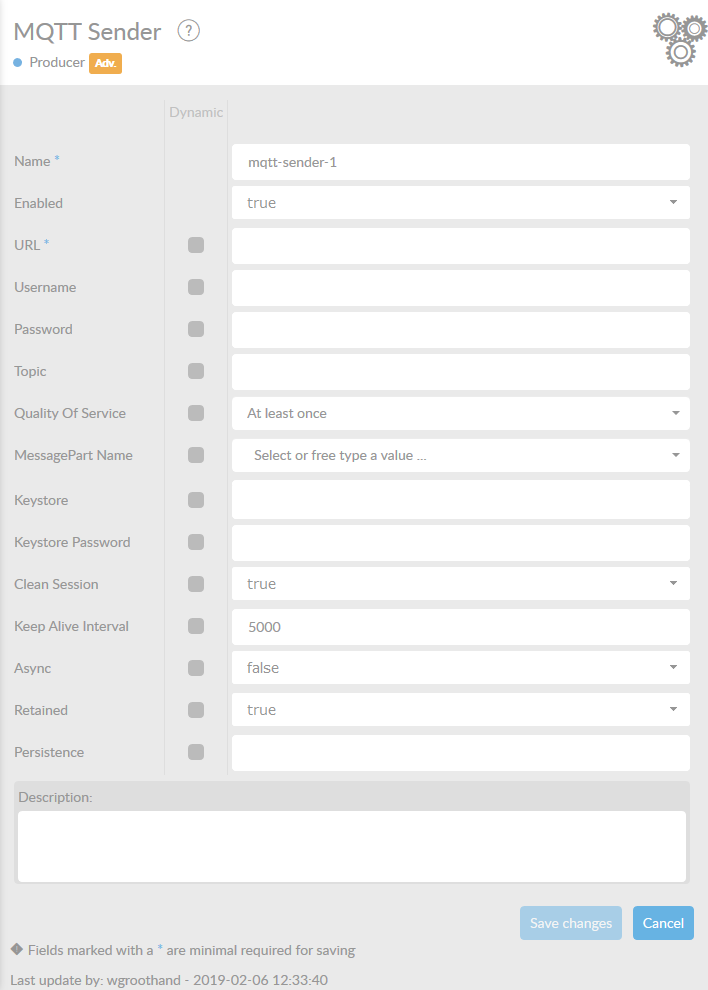Click the Cancel button
Image resolution: width=708 pixels, height=990 pixels.
click(663, 923)
